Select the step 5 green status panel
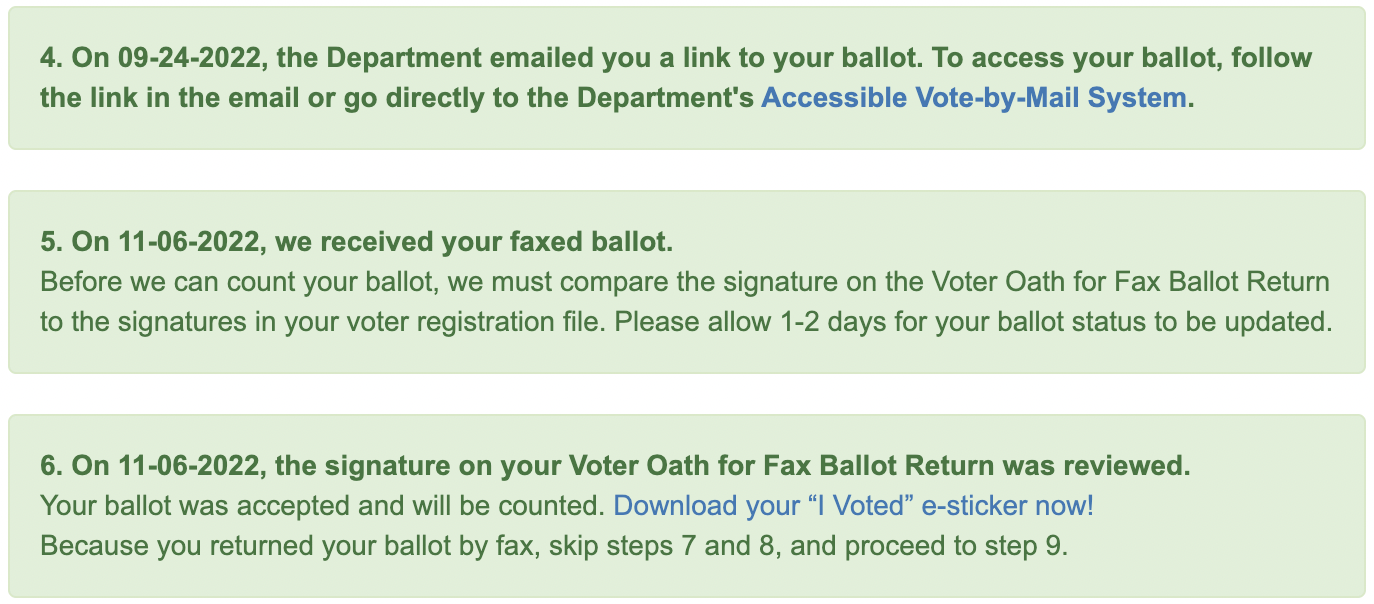Screen dimensions: 1374x604 pyautogui.click(x=686, y=282)
